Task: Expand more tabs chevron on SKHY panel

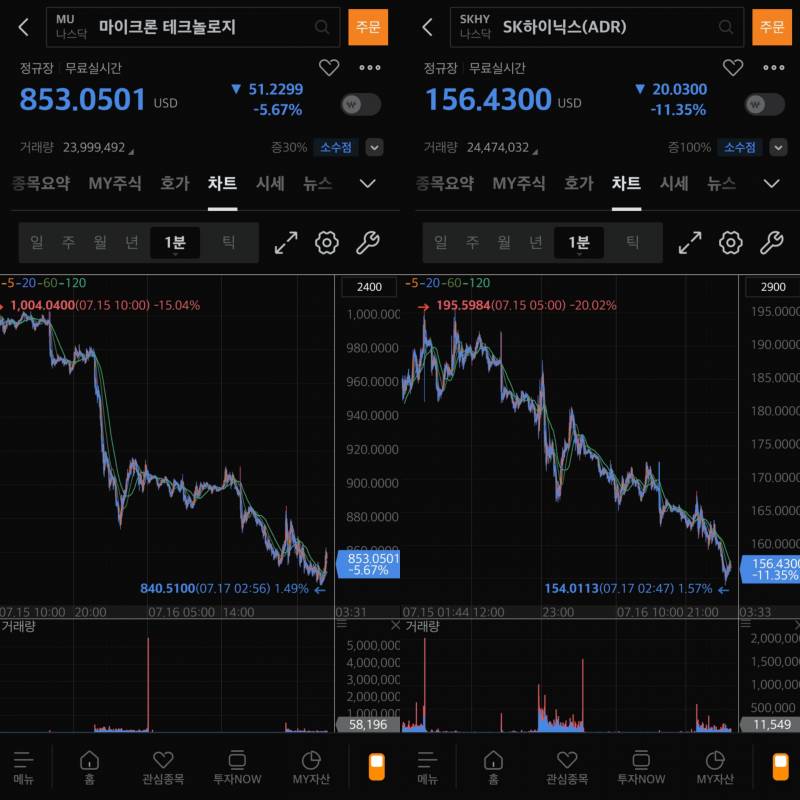Action: click(772, 183)
